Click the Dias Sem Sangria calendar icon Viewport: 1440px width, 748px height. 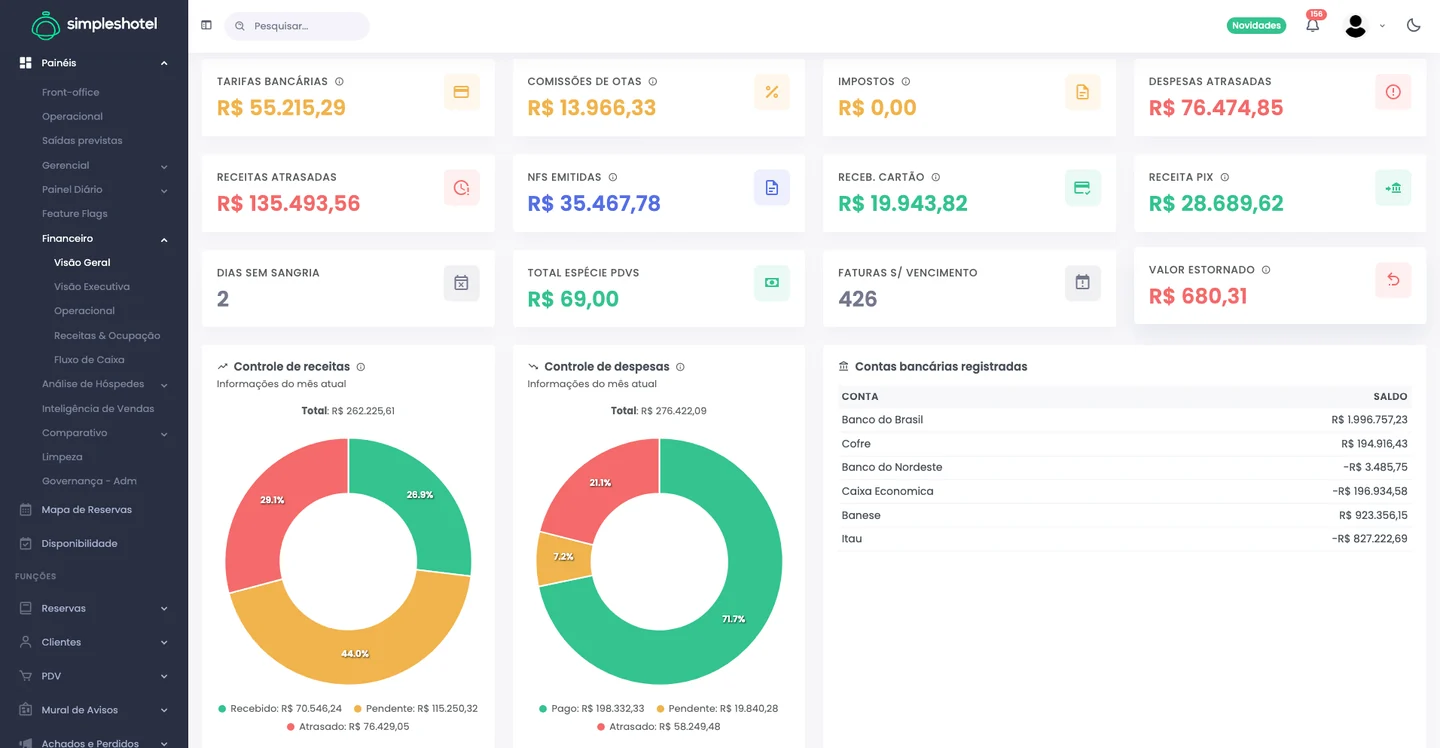pos(461,283)
